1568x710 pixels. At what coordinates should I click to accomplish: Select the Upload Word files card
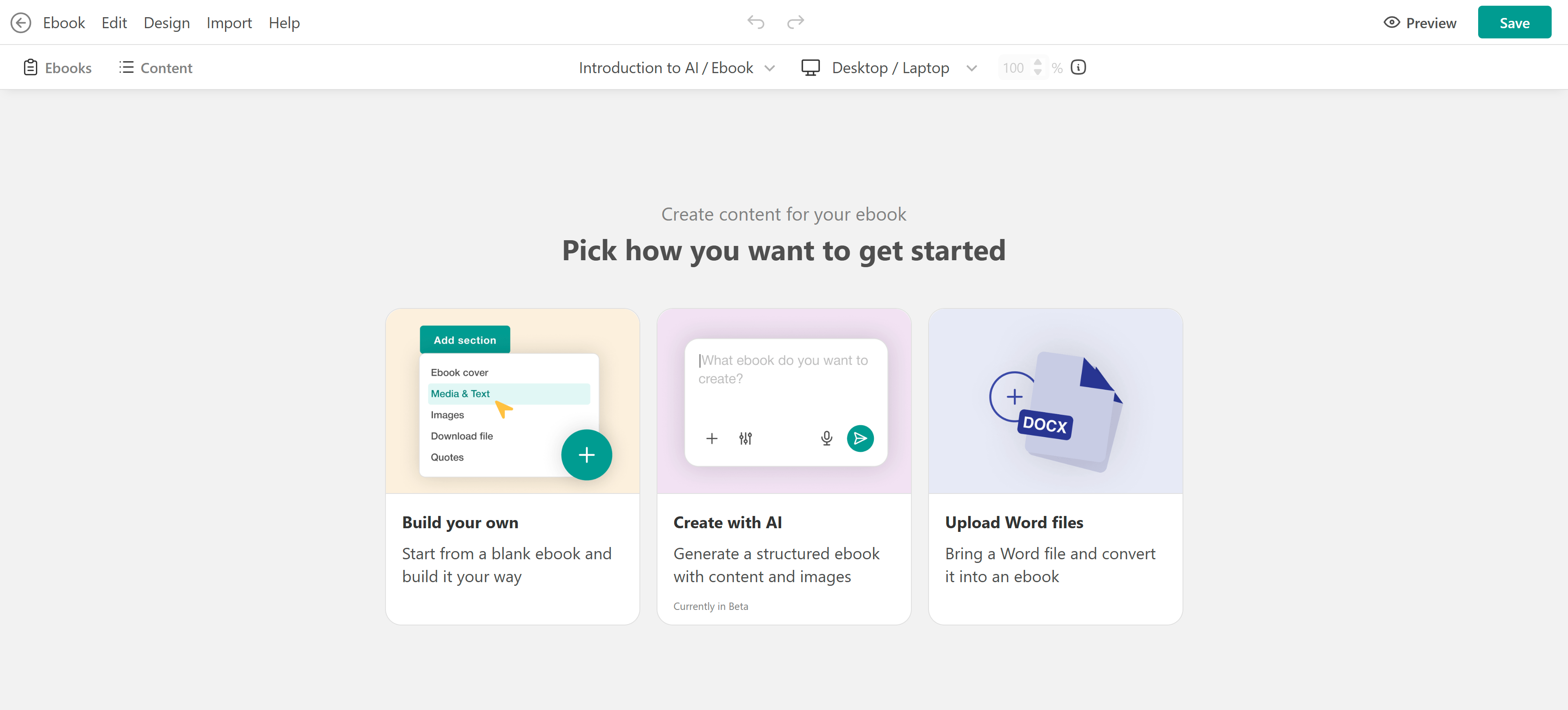tap(1055, 466)
